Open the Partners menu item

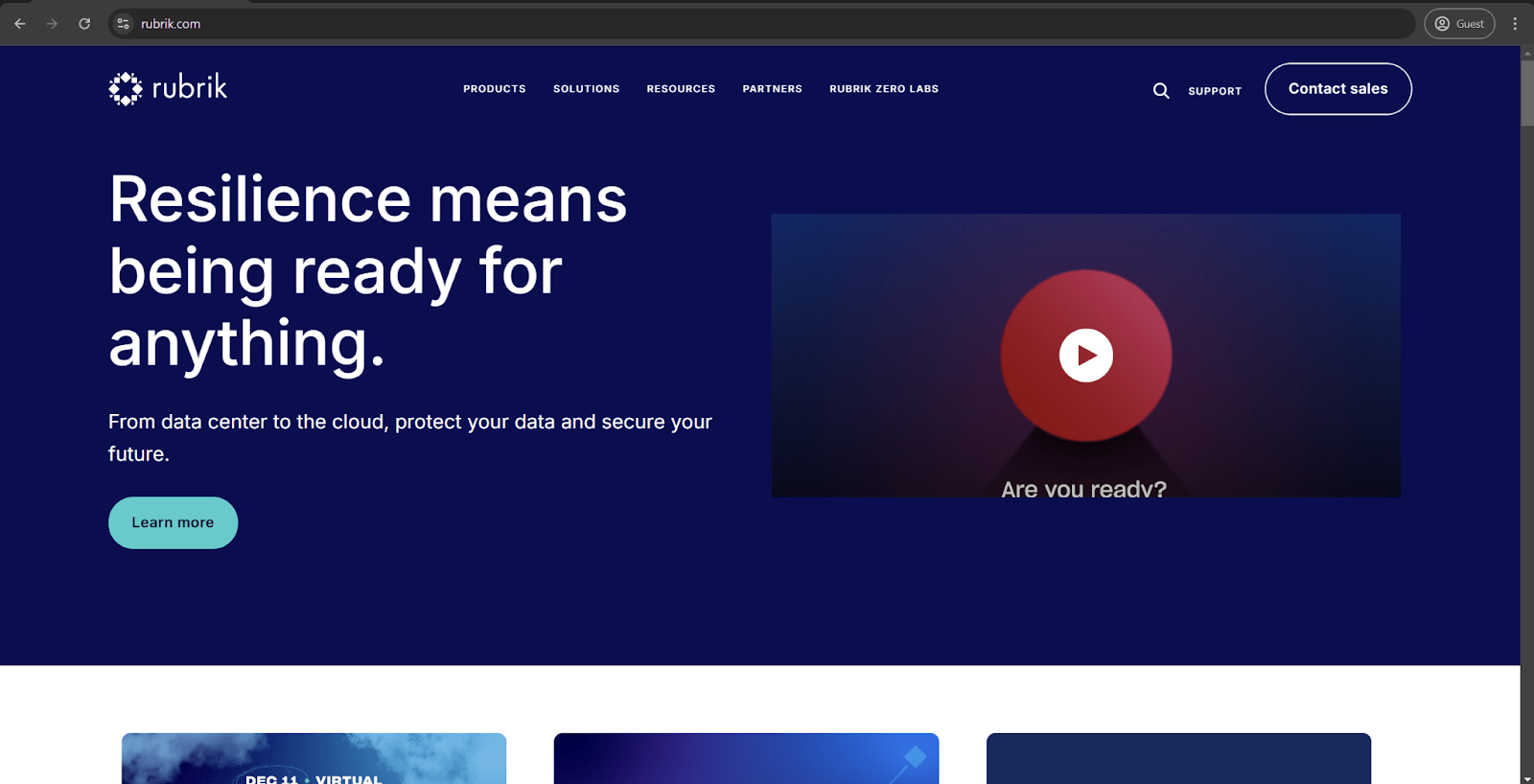click(772, 89)
